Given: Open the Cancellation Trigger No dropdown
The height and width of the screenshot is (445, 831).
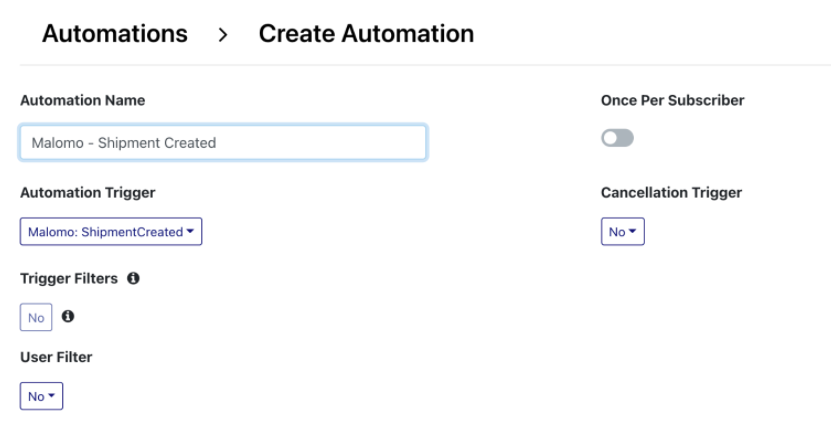Looking at the screenshot, I should [x=623, y=232].
